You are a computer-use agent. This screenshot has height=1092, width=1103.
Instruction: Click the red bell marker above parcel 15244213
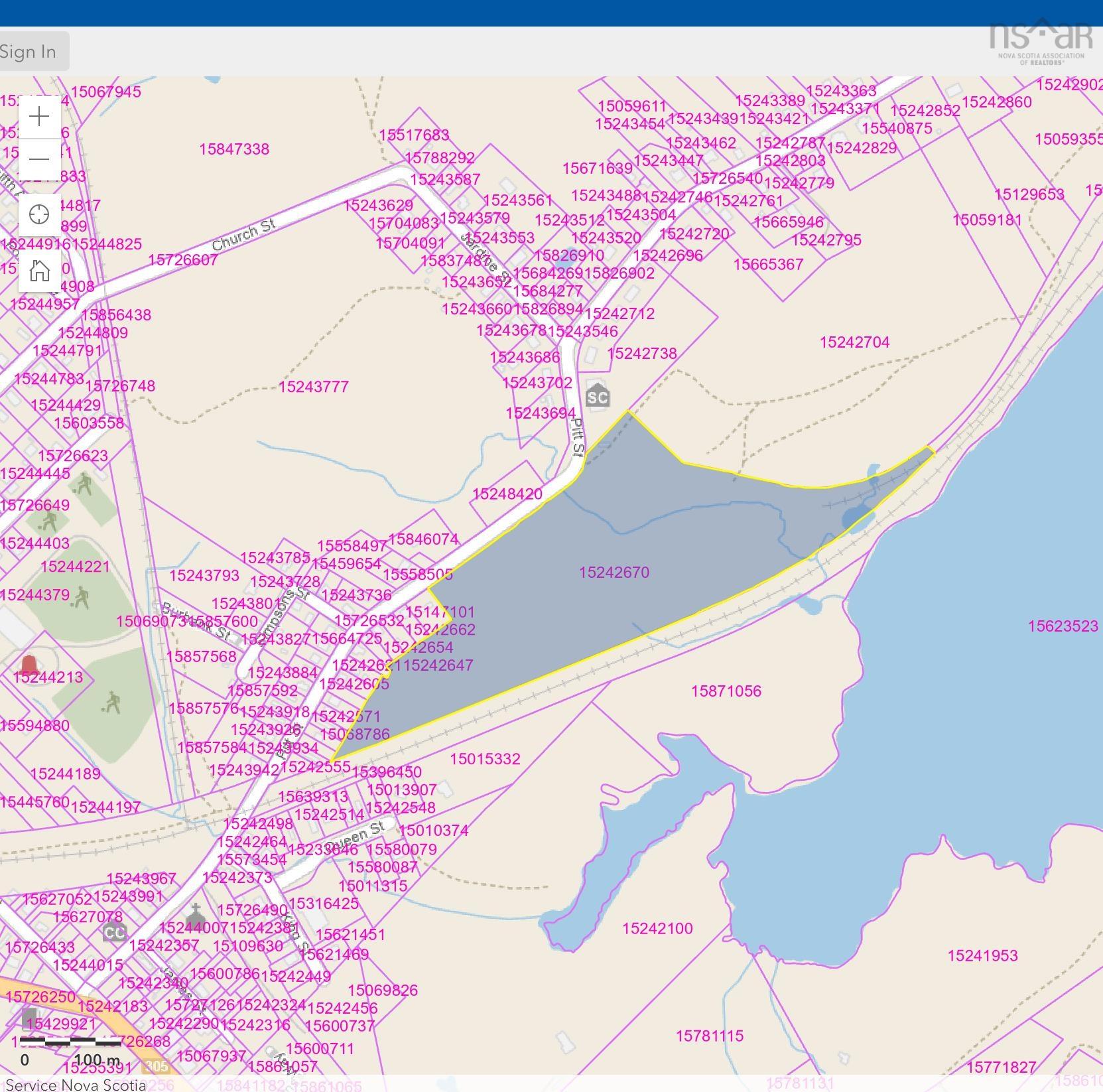(29, 665)
